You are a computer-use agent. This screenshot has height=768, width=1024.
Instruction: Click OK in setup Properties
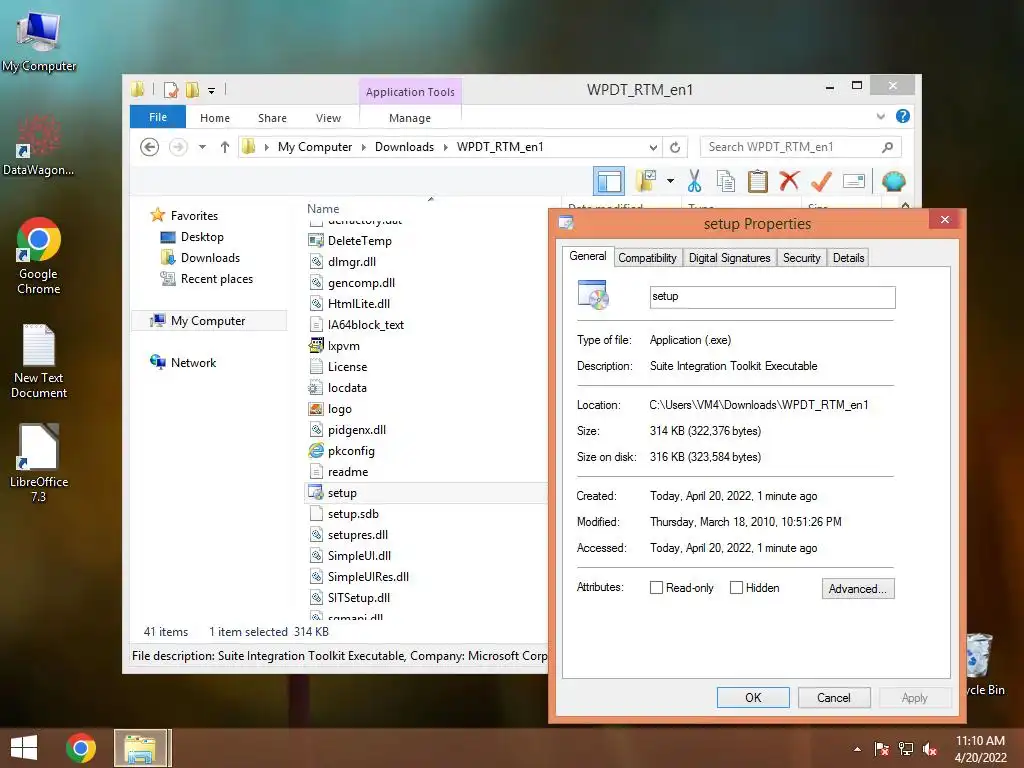(753, 697)
